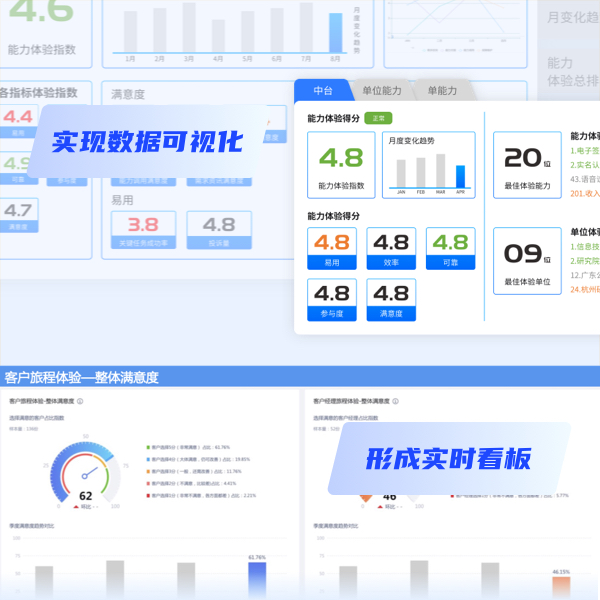Click the 选择满意的客户占比指数 subtitle
Viewport: 600px width, 600px height.
37,418
